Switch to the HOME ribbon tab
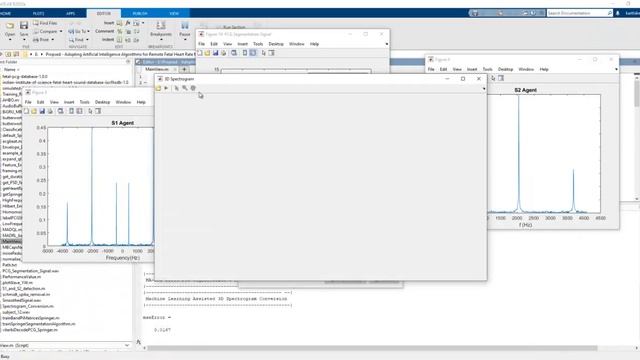This screenshot has width=640, height=360. click(x=5, y=13)
